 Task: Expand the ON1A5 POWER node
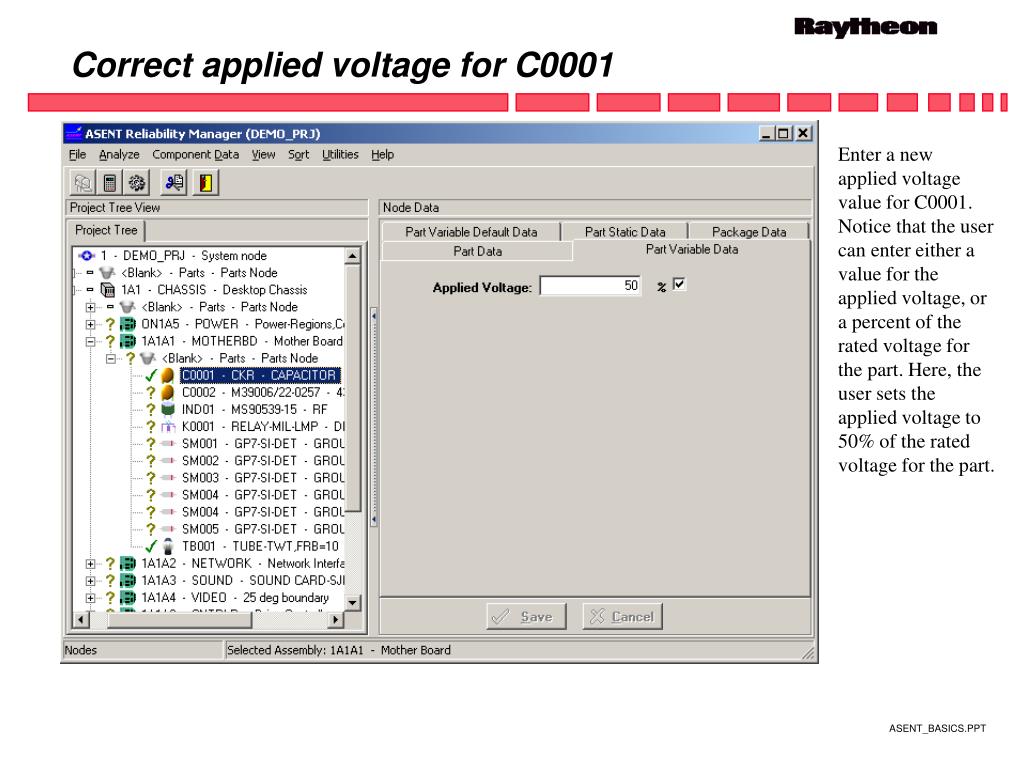coord(90,324)
